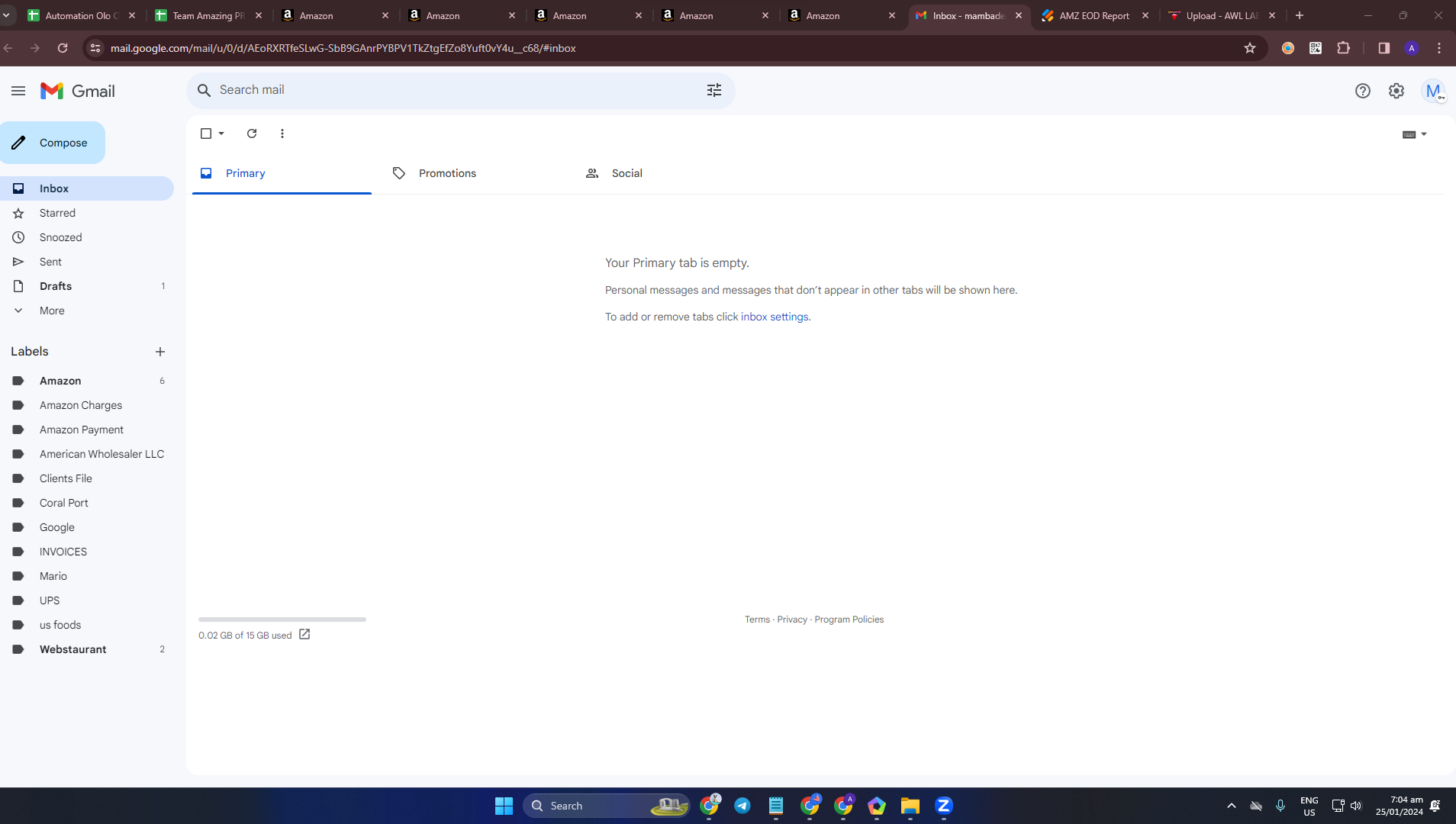The width and height of the screenshot is (1456, 824).
Task: Open the Privacy link
Action: pyautogui.click(x=792, y=620)
